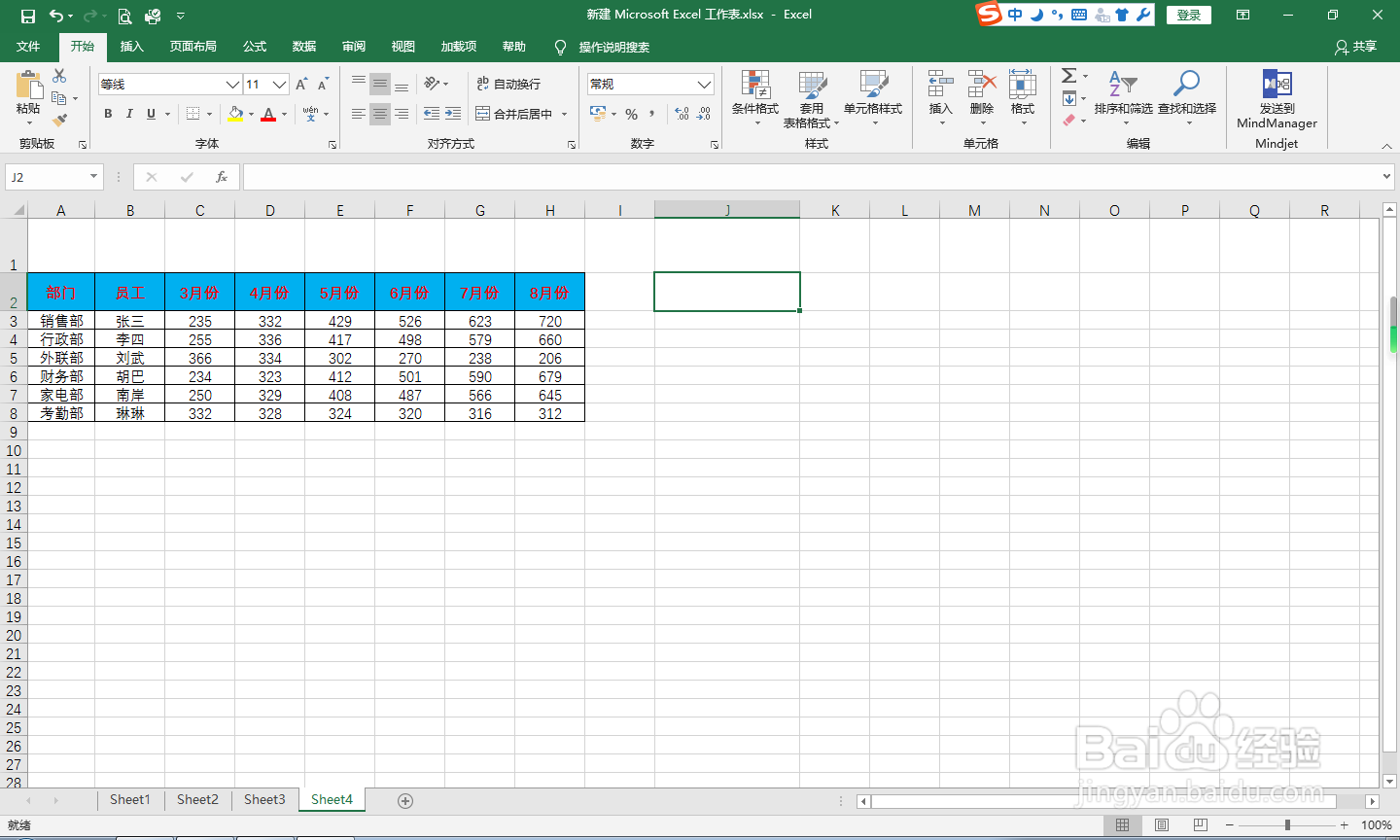Toggle right text alignment
Image resolution: width=1400 pixels, height=840 pixels.
(x=402, y=114)
